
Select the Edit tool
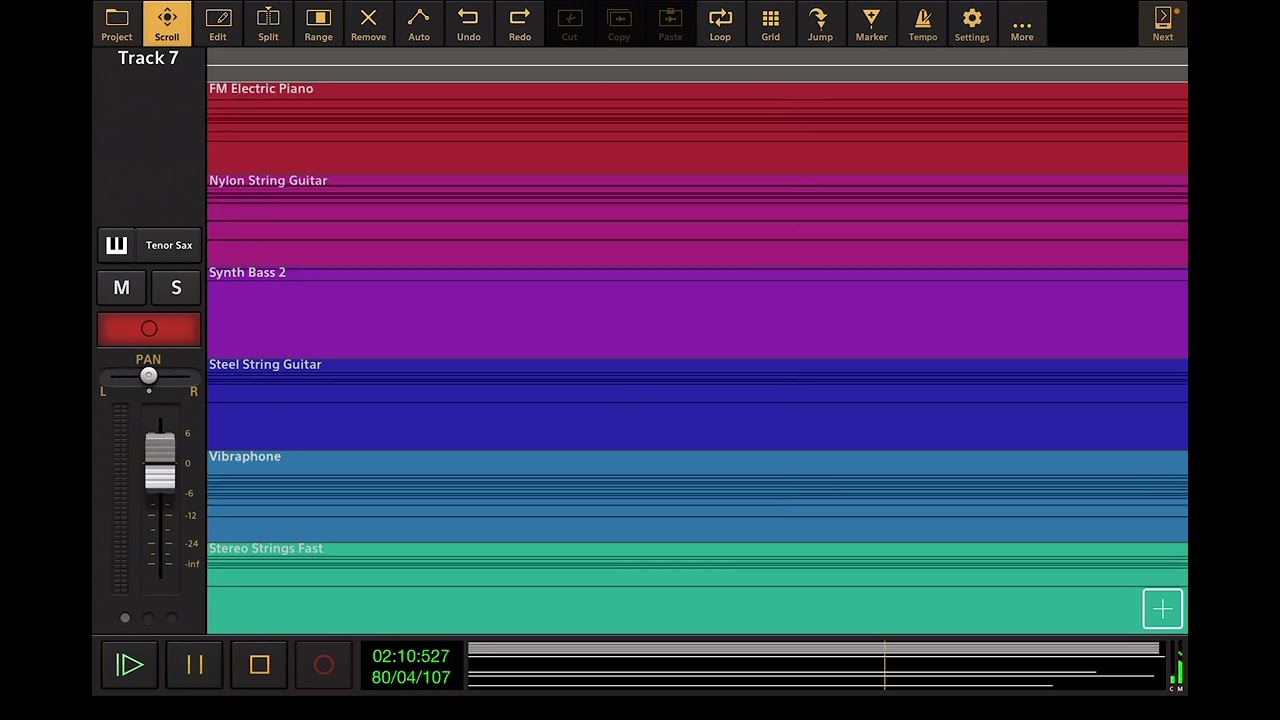[218, 24]
